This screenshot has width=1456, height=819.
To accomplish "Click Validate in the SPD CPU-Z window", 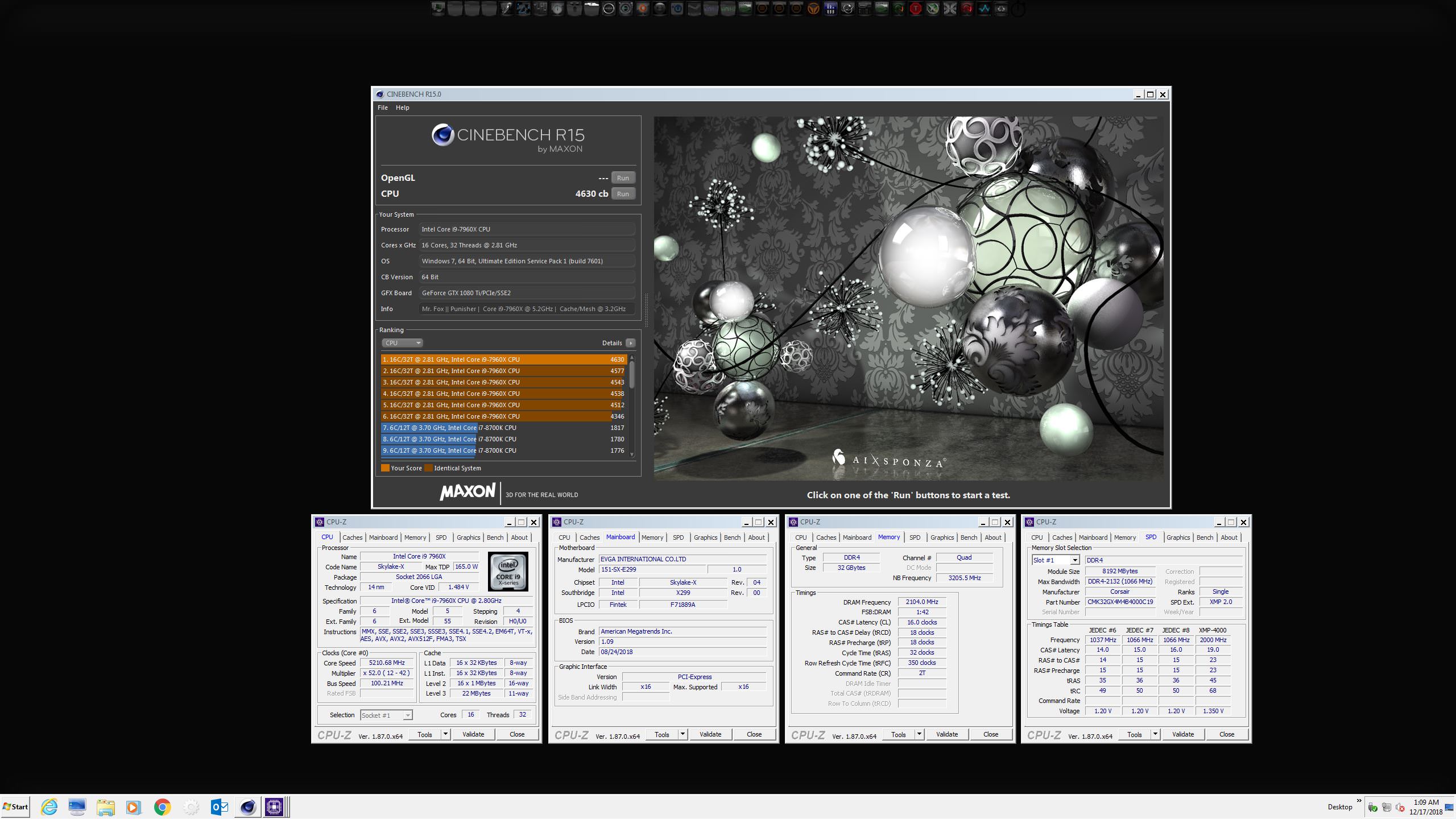I will point(1183,734).
